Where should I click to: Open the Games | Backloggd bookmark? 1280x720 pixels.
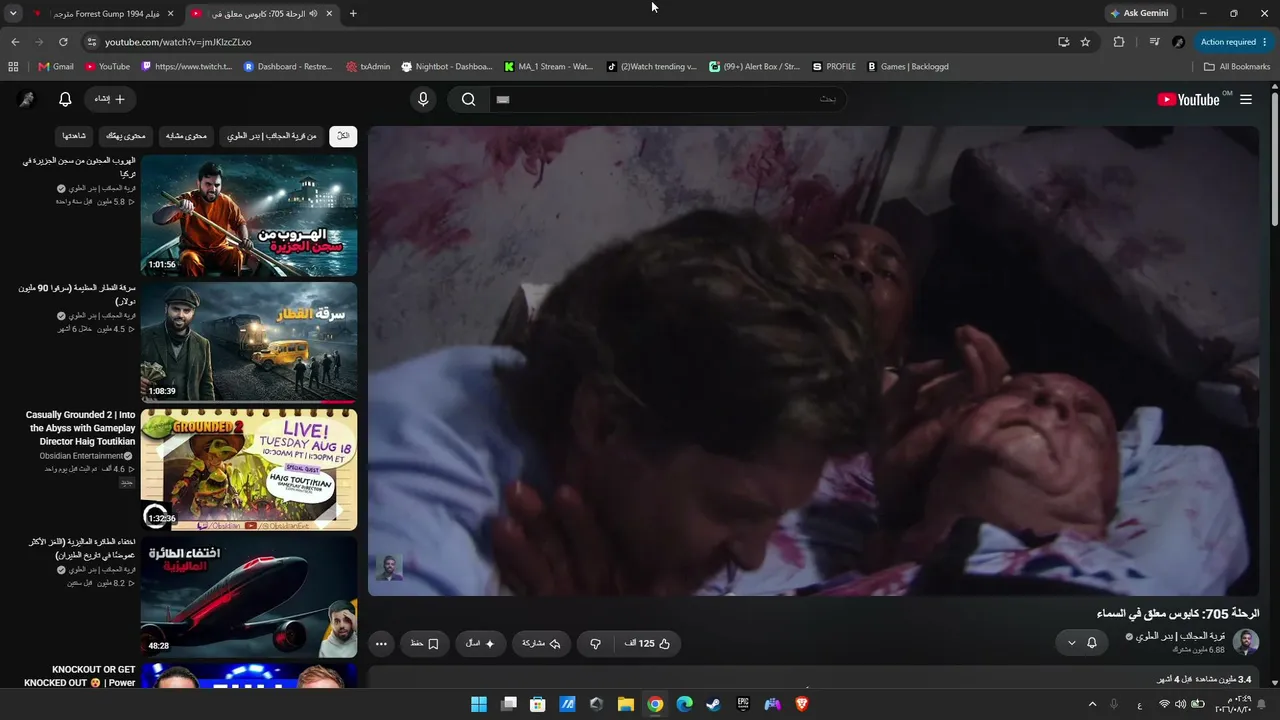tap(908, 67)
